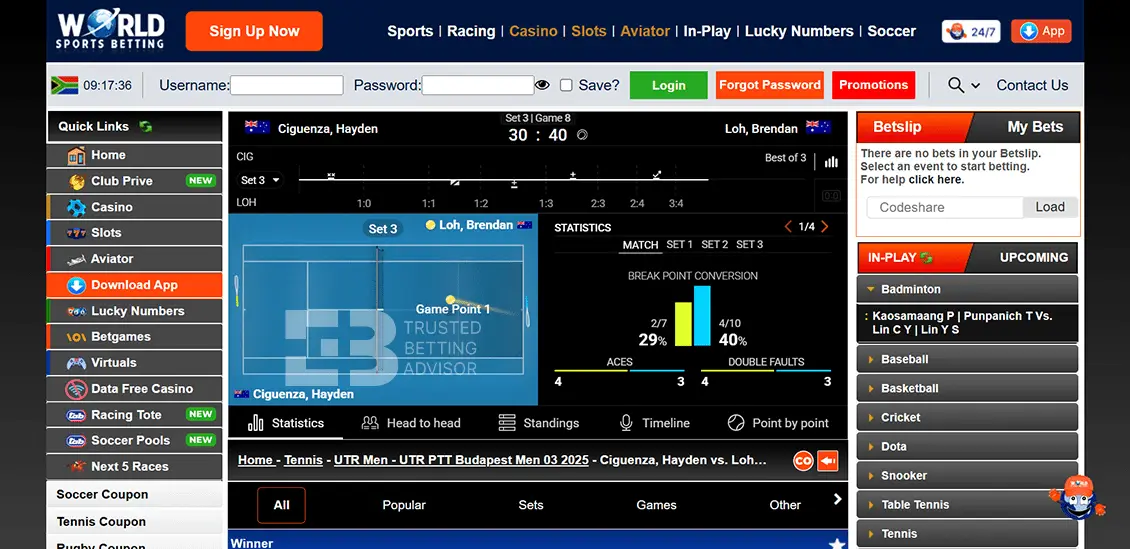Collapse the Badminton in-play section
Viewport: 1130px width, 549px height.
[967, 289]
